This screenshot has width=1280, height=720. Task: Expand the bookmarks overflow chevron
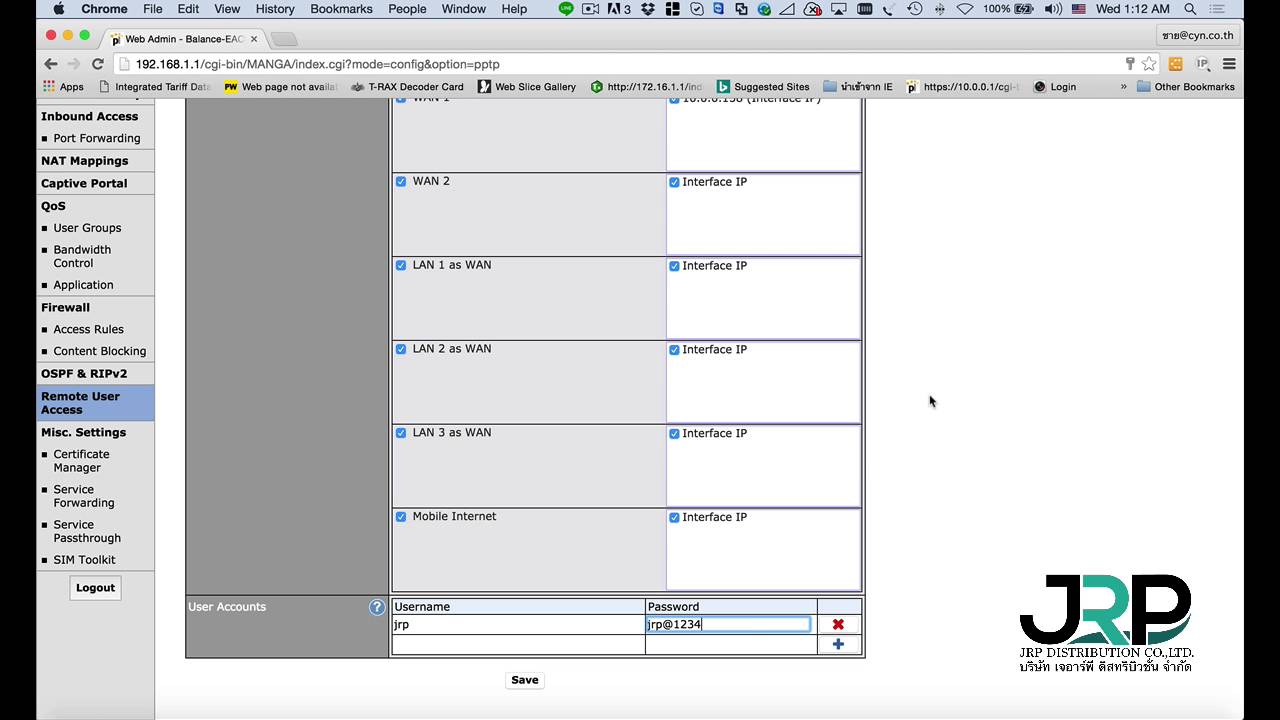click(x=1124, y=87)
